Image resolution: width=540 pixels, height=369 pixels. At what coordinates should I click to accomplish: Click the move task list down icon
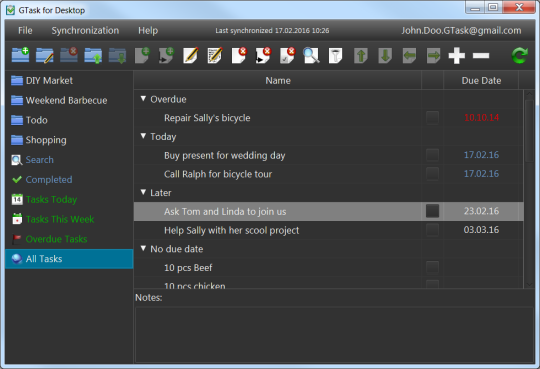click(x=117, y=55)
